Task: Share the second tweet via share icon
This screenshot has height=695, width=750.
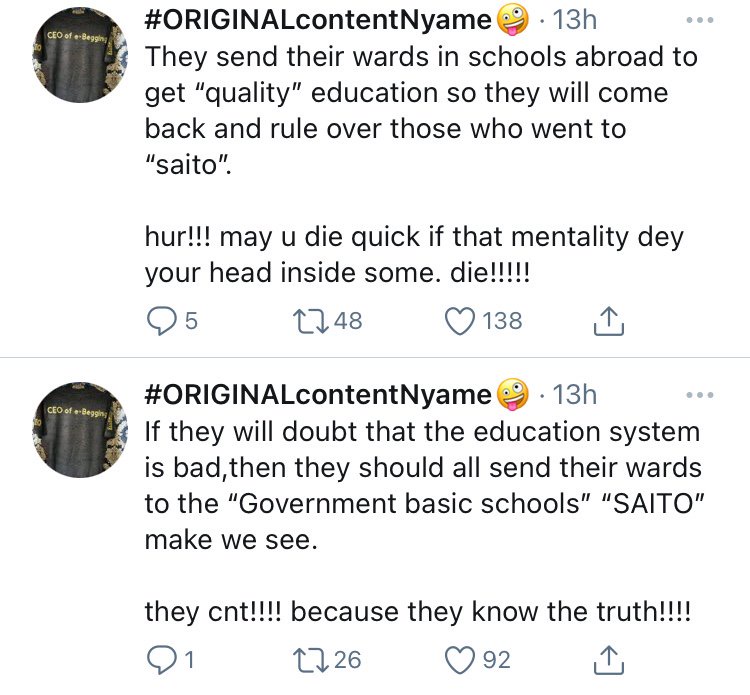Action: click(x=607, y=660)
